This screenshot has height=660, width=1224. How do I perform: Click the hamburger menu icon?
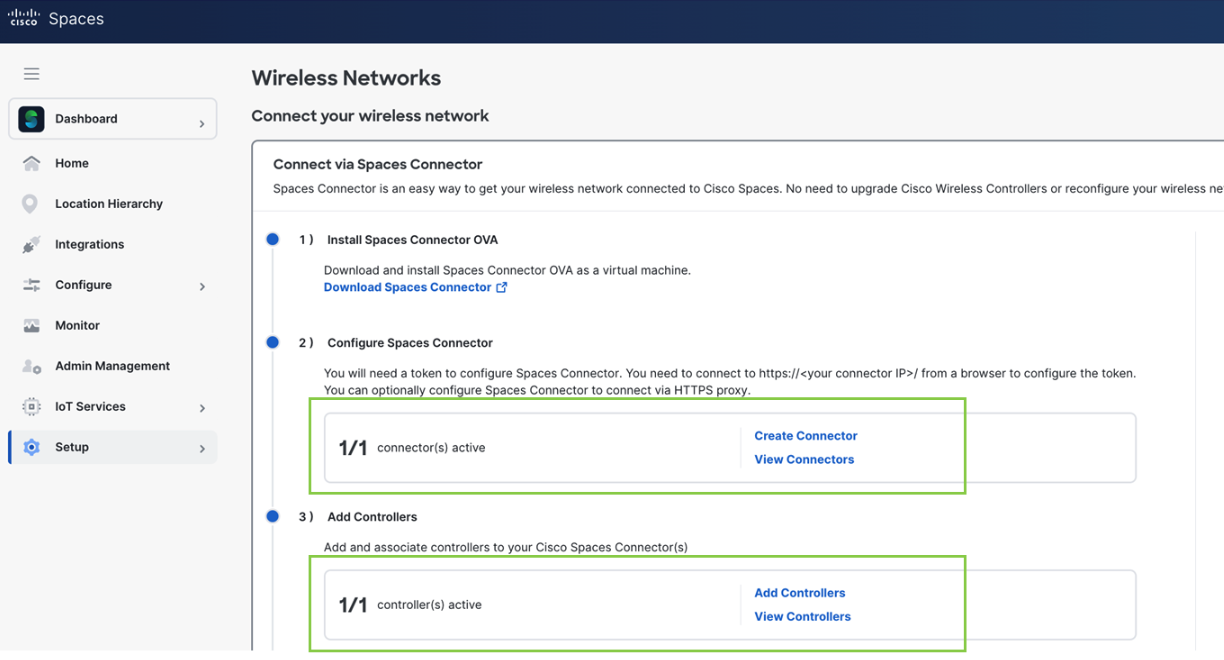(x=32, y=74)
